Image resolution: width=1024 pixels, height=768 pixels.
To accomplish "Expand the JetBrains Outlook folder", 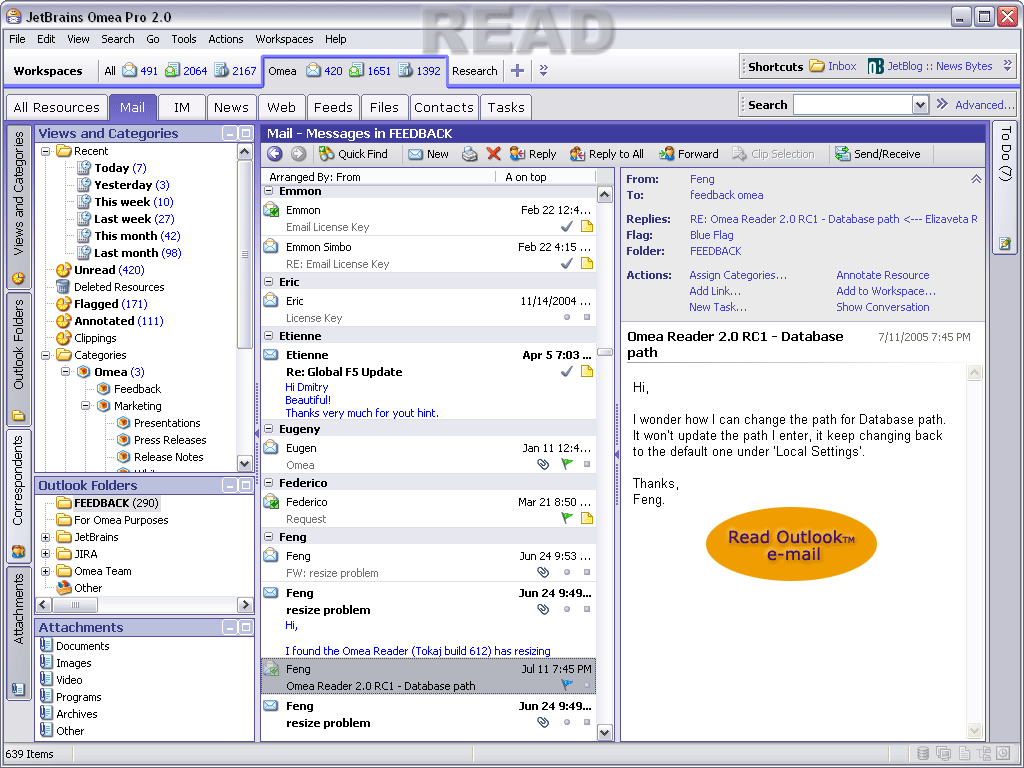I will [46, 537].
